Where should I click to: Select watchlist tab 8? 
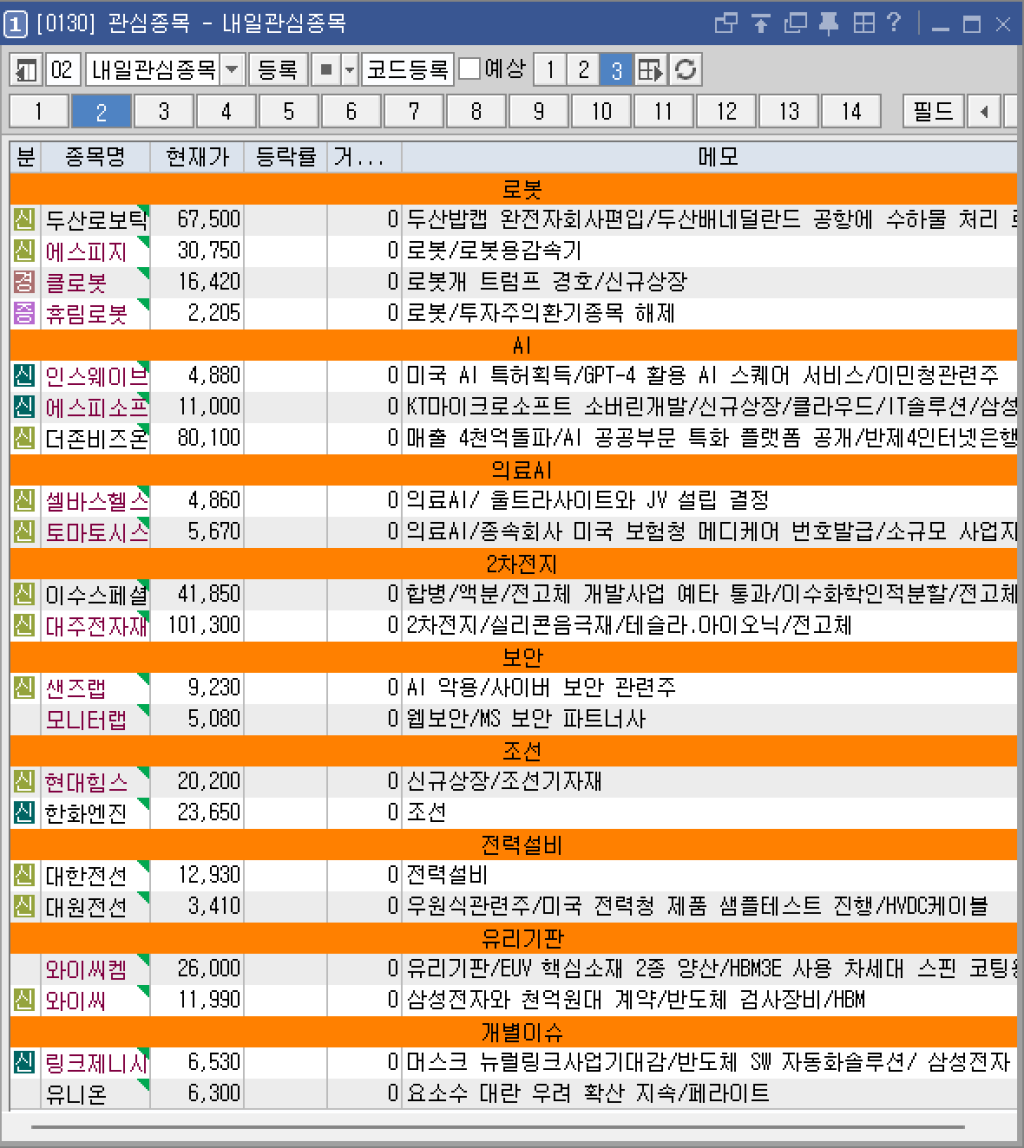tap(477, 111)
